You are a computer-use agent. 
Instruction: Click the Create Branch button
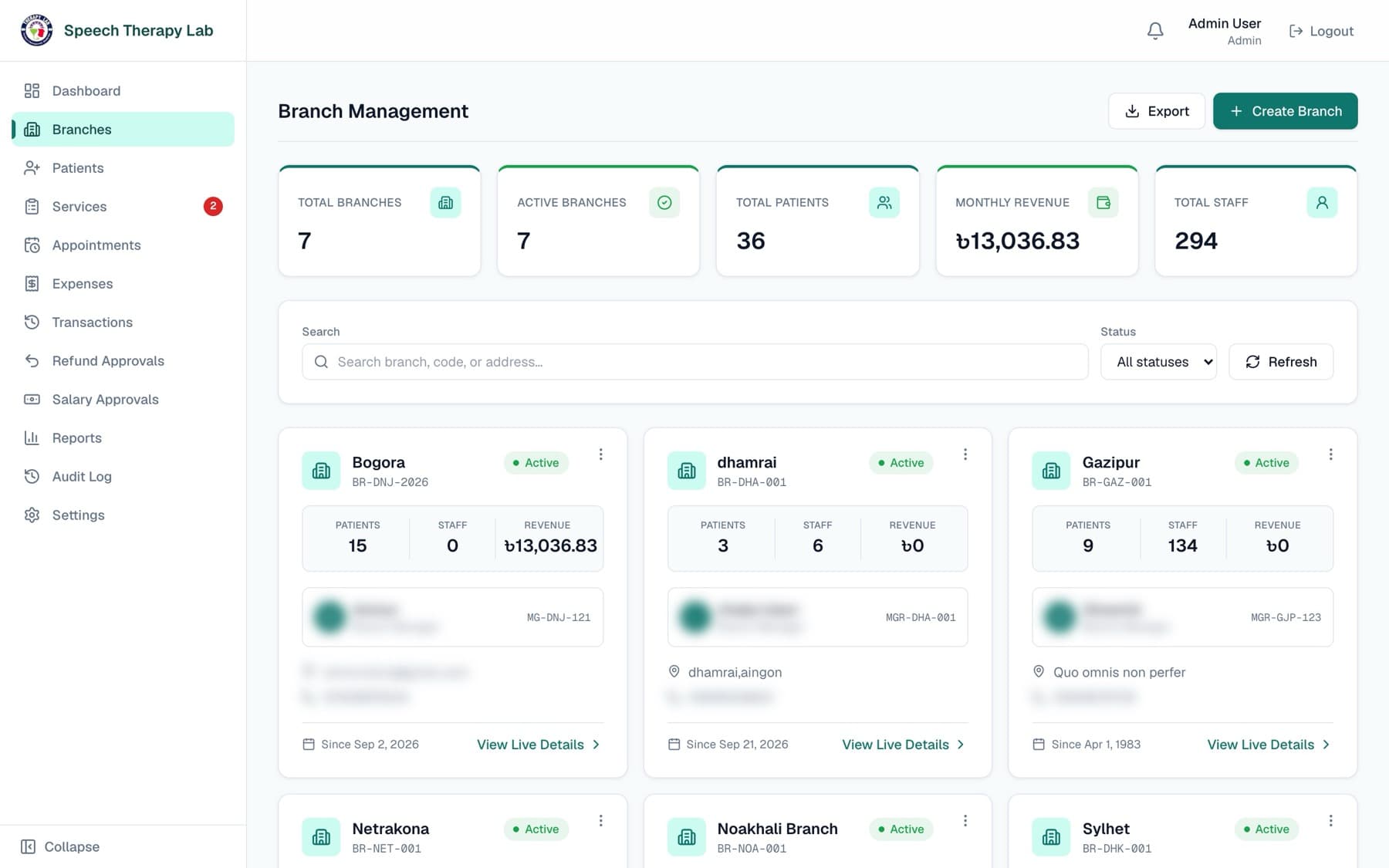pos(1285,111)
